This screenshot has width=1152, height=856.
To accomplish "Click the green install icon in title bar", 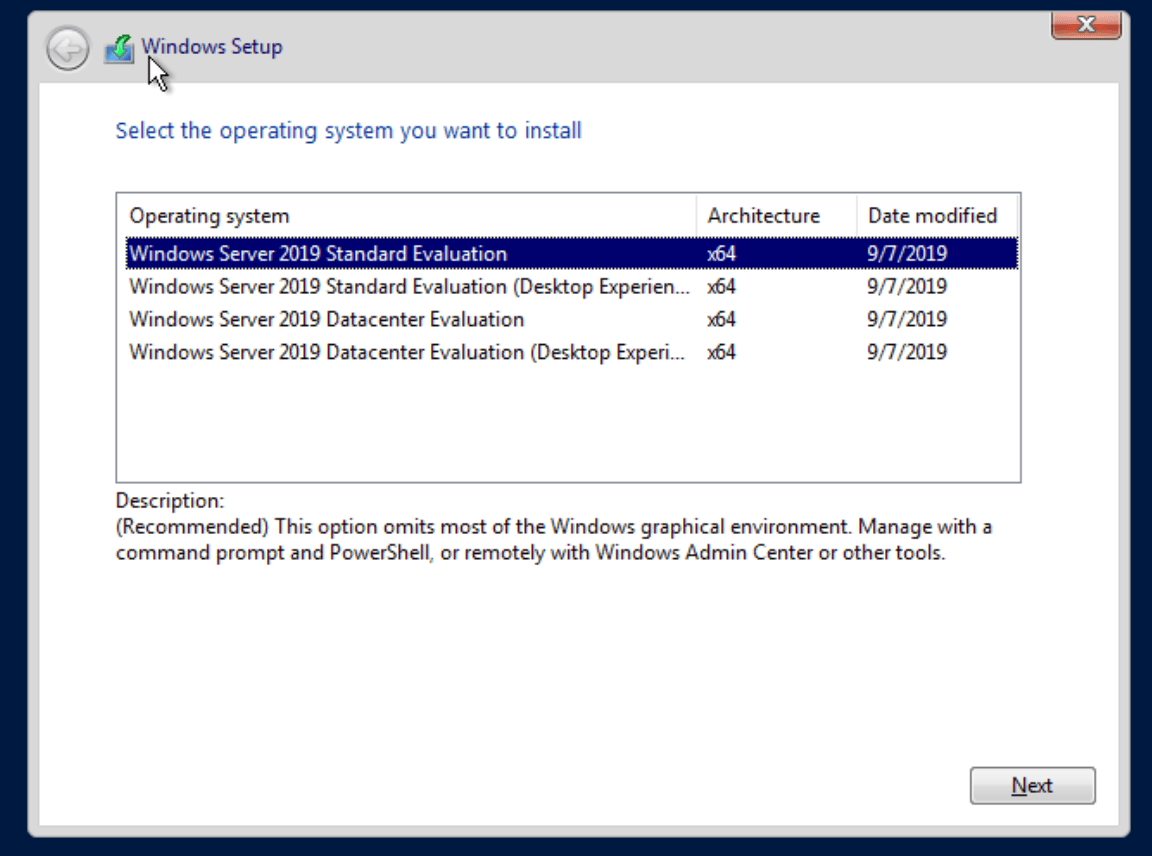I will pyautogui.click(x=119, y=46).
